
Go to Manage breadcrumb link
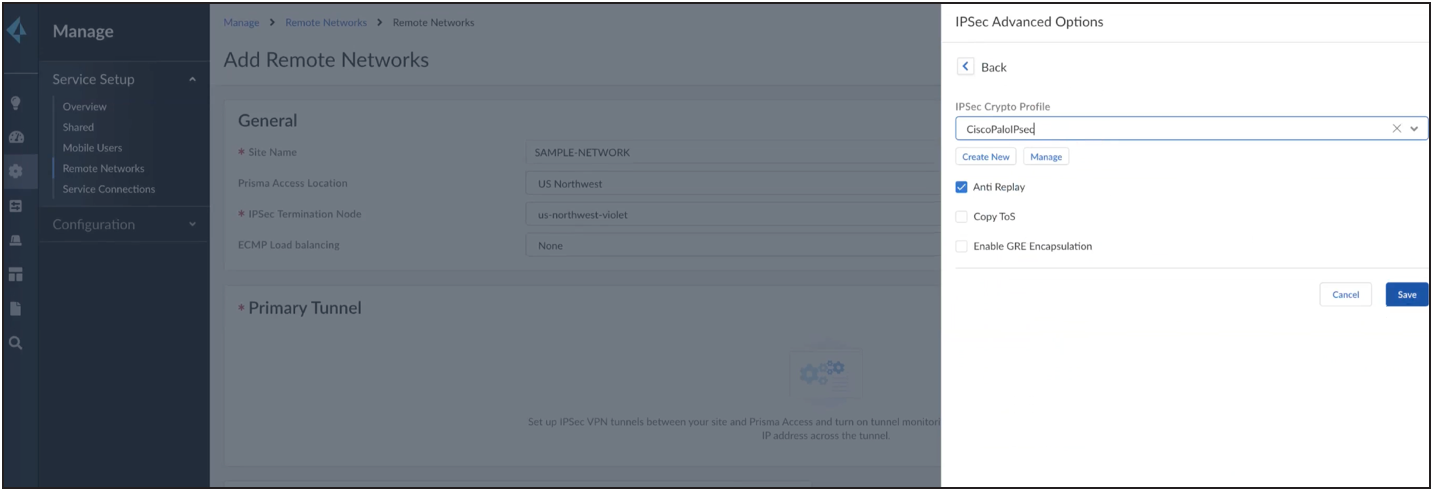pos(241,22)
